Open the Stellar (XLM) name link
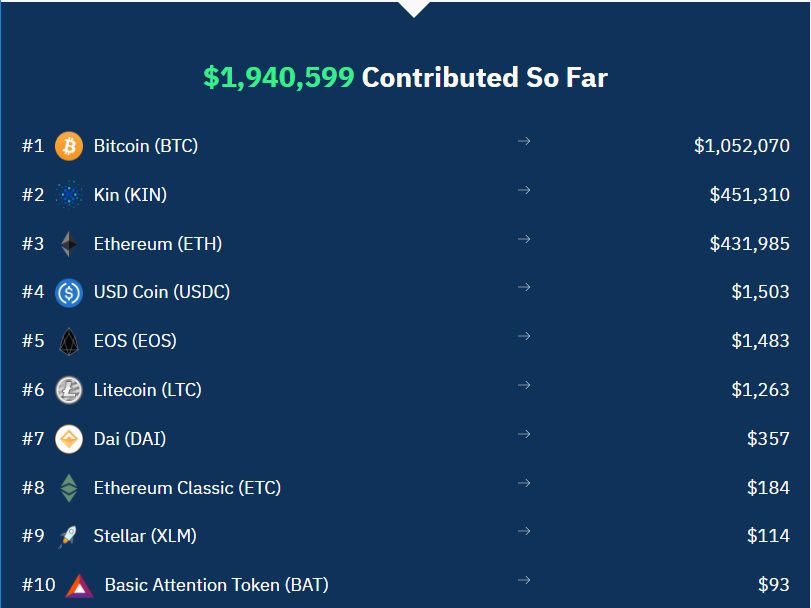The height and width of the screenshot is (608, 811). [x=145, y=536]
